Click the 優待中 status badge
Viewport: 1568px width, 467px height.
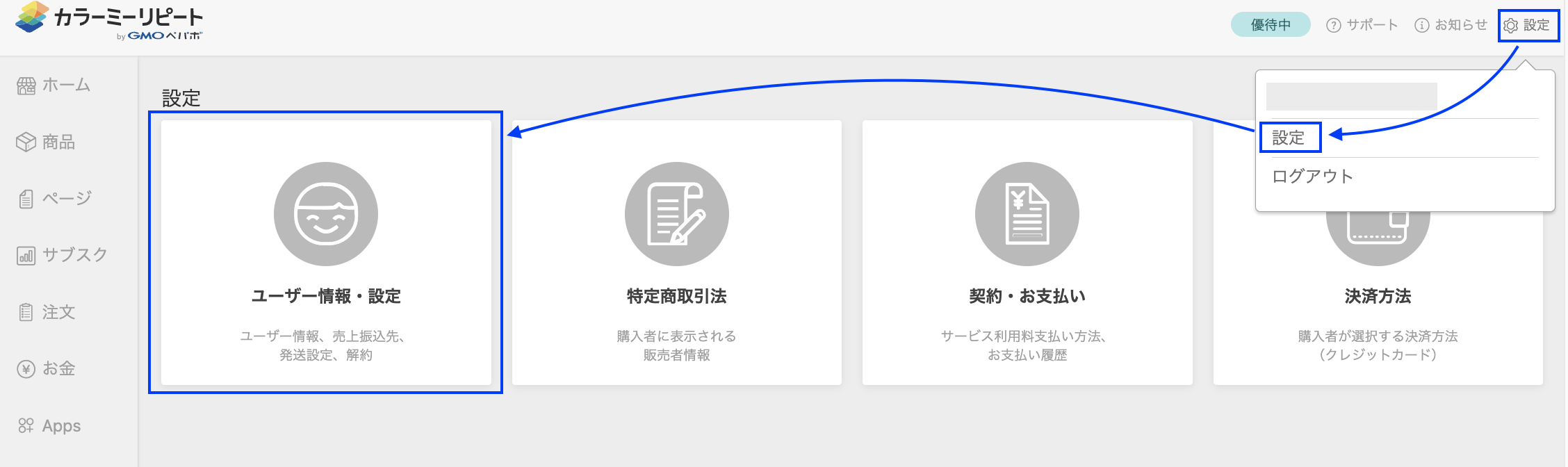tap(1270, 25)
